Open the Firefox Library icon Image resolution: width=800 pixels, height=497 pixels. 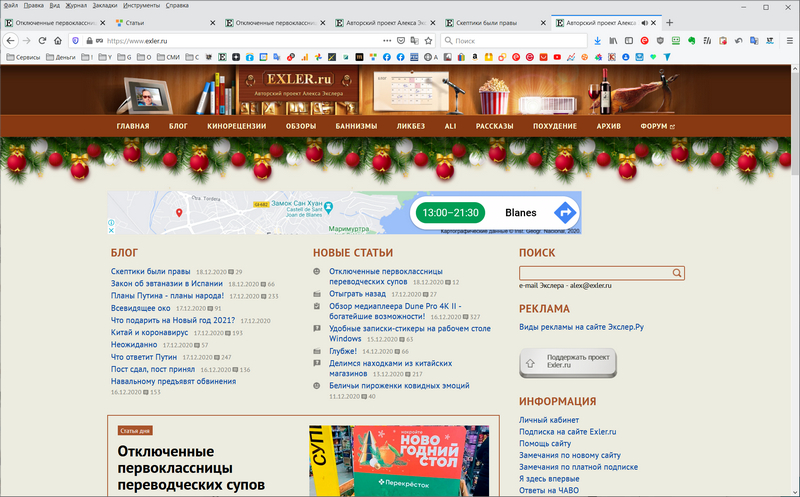pos(613,41)
